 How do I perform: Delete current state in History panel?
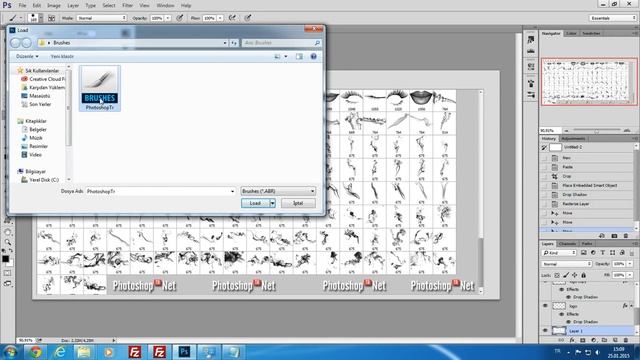pos(626,236)
